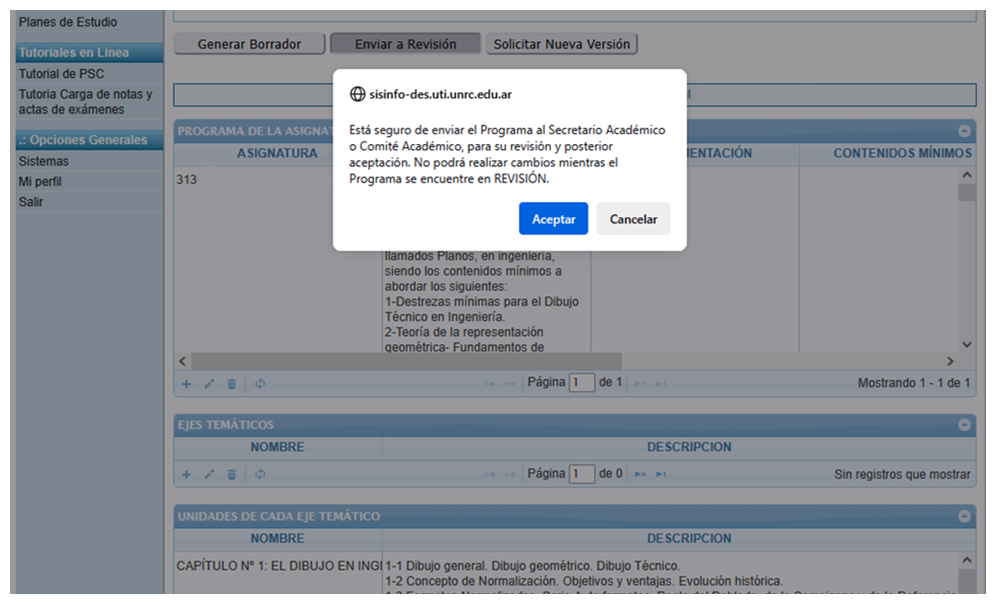This screenshot has width=995, height=602.
Task: Open Tutorial de PSC in sidebar
Action: (x=61, y=74)
